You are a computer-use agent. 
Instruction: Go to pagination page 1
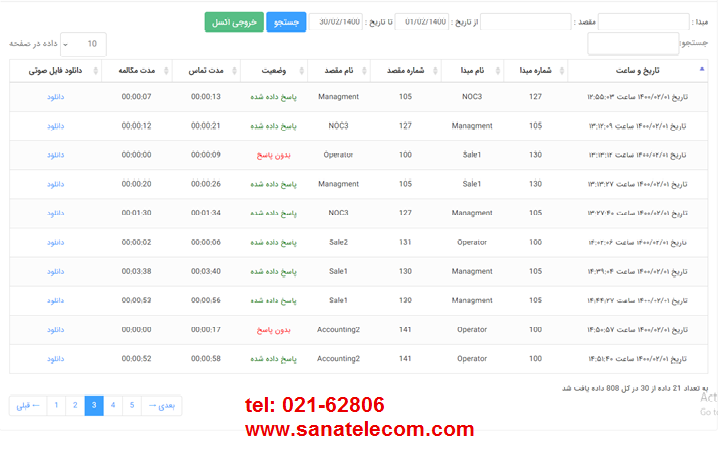click(56, 405)
